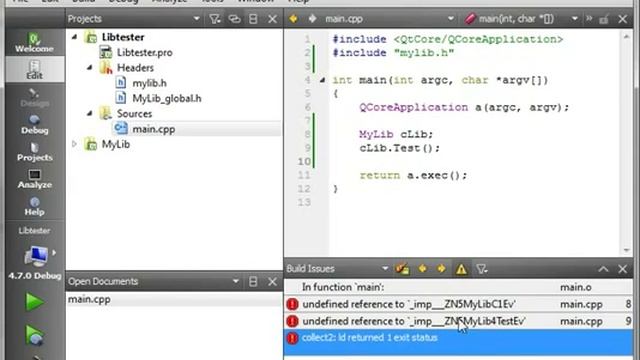Close the Build Issues pane
The width and height of the screenshot is (640, 360).
click(x=622, y=269)
